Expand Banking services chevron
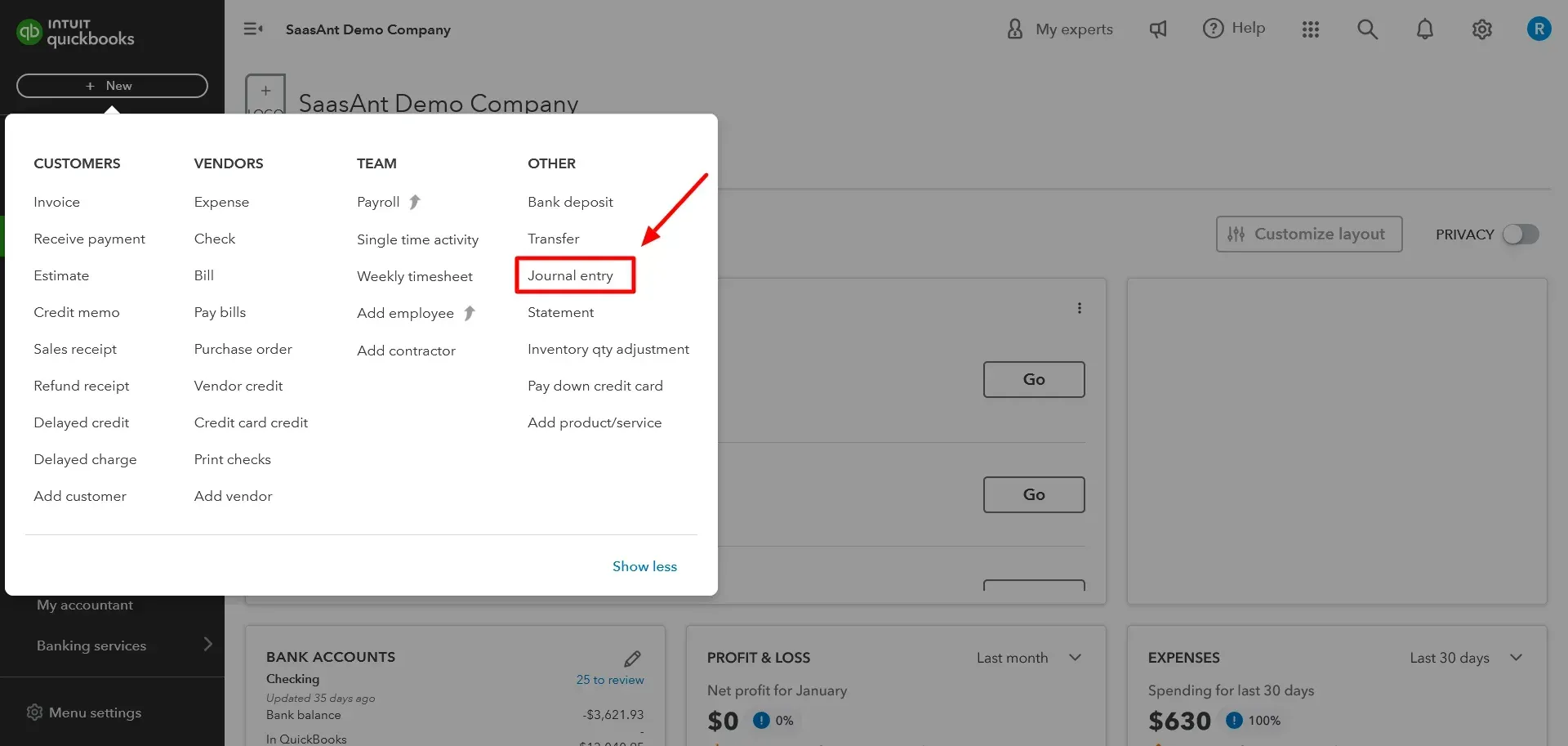 point(207,645)
